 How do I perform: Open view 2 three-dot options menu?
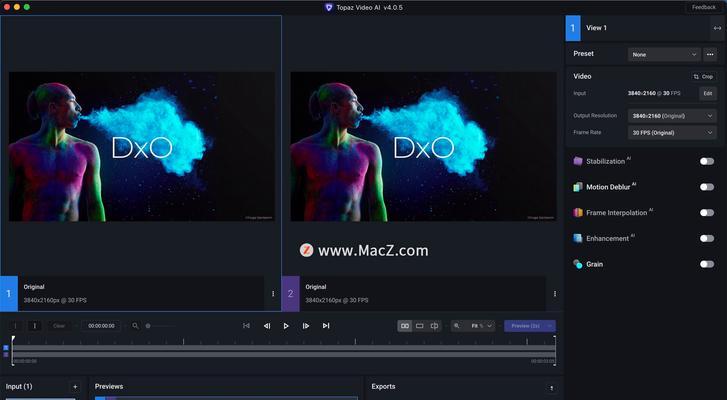(x=555, y=293)
